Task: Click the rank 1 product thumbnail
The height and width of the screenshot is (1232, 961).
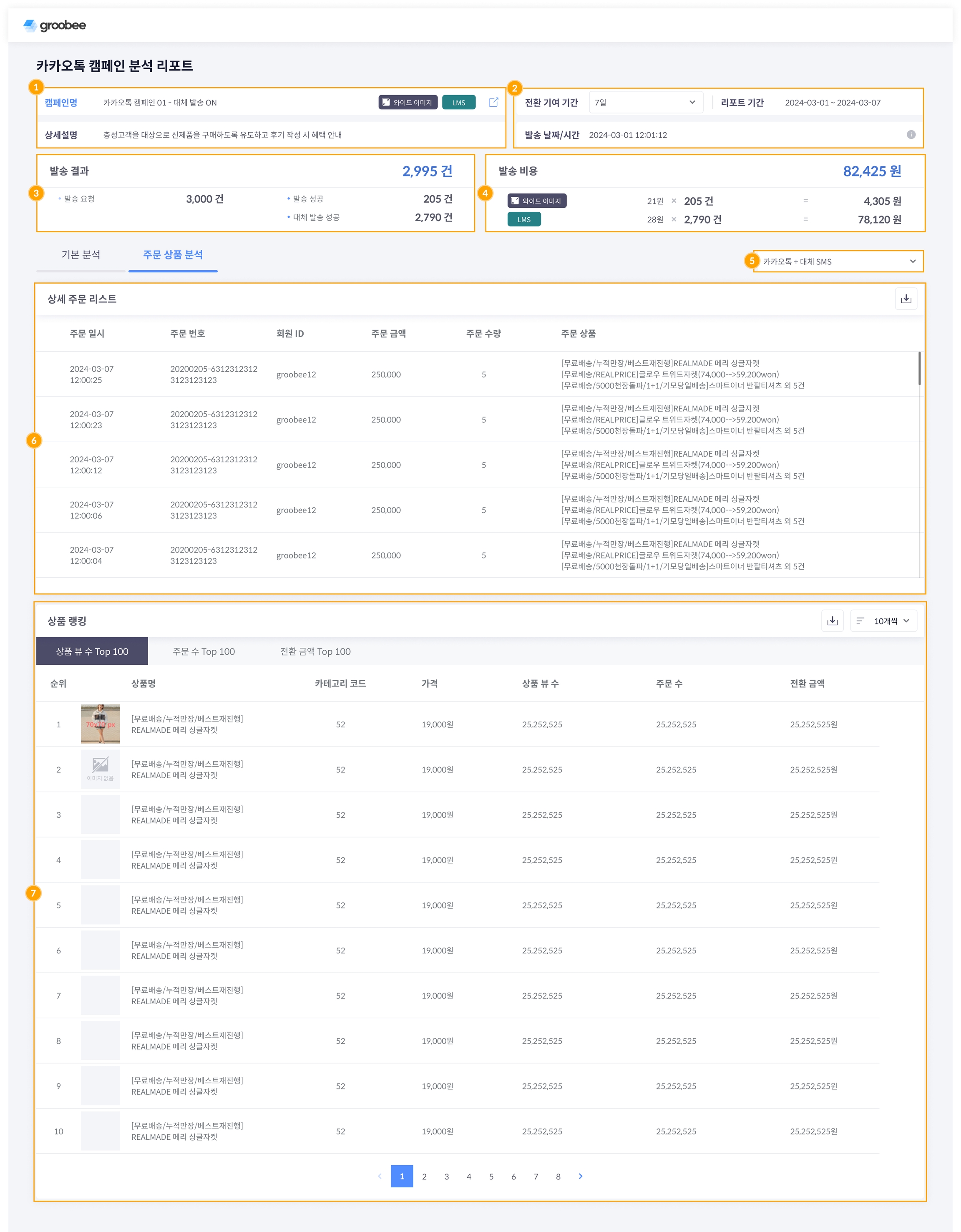Action: 101,724
